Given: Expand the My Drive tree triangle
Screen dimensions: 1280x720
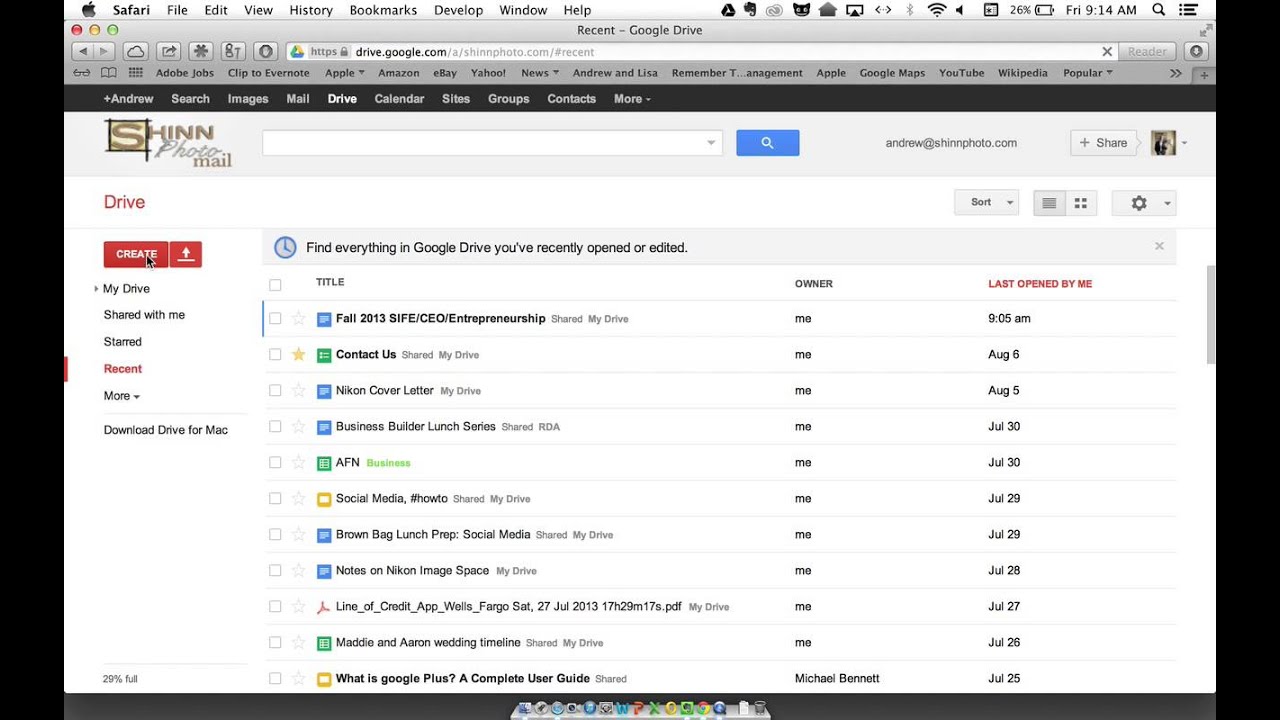Looking at the screenshot, I should tap(96, 289).
